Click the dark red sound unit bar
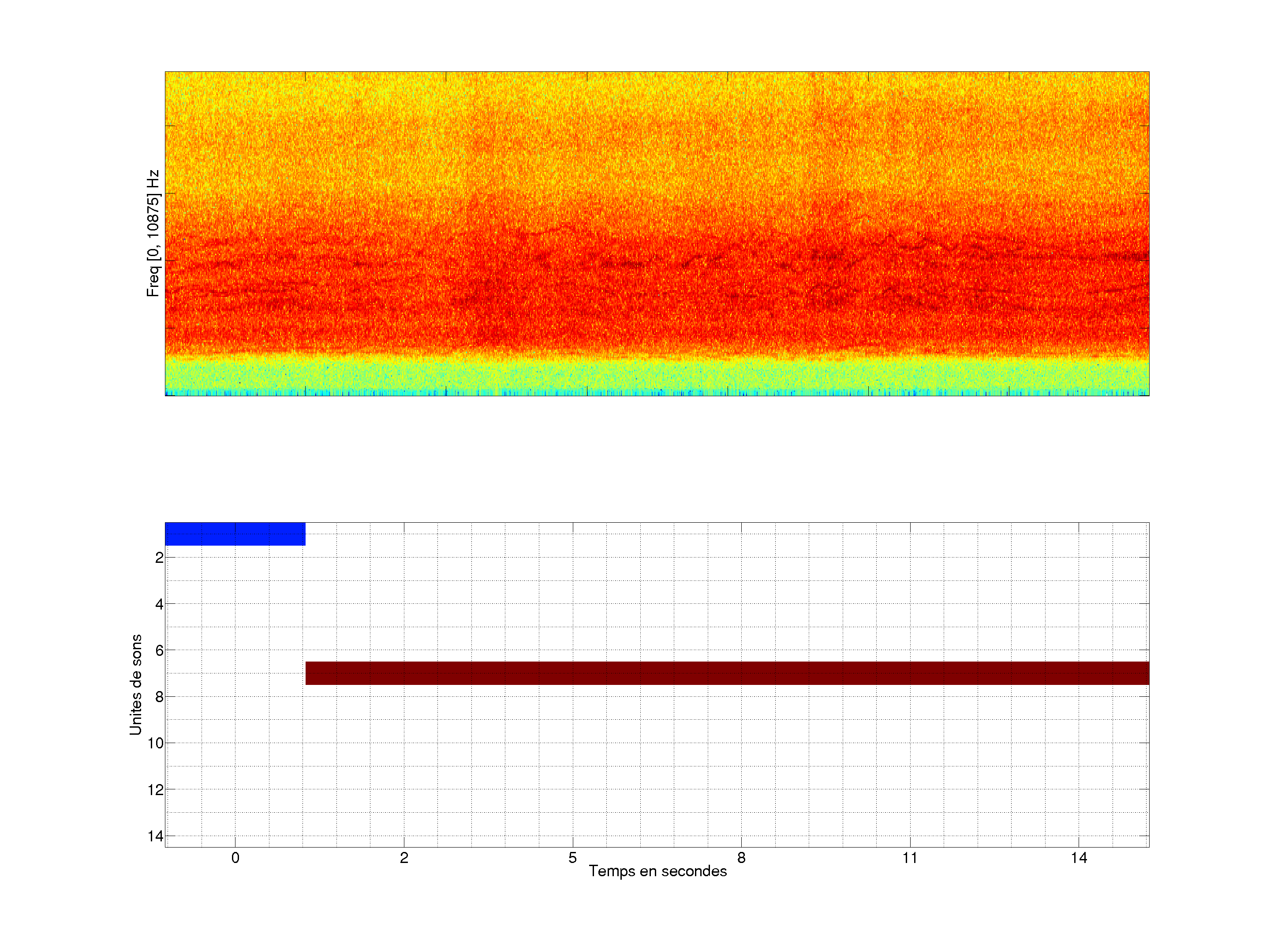Screen dimensions: 1270x952 [727, 673]
